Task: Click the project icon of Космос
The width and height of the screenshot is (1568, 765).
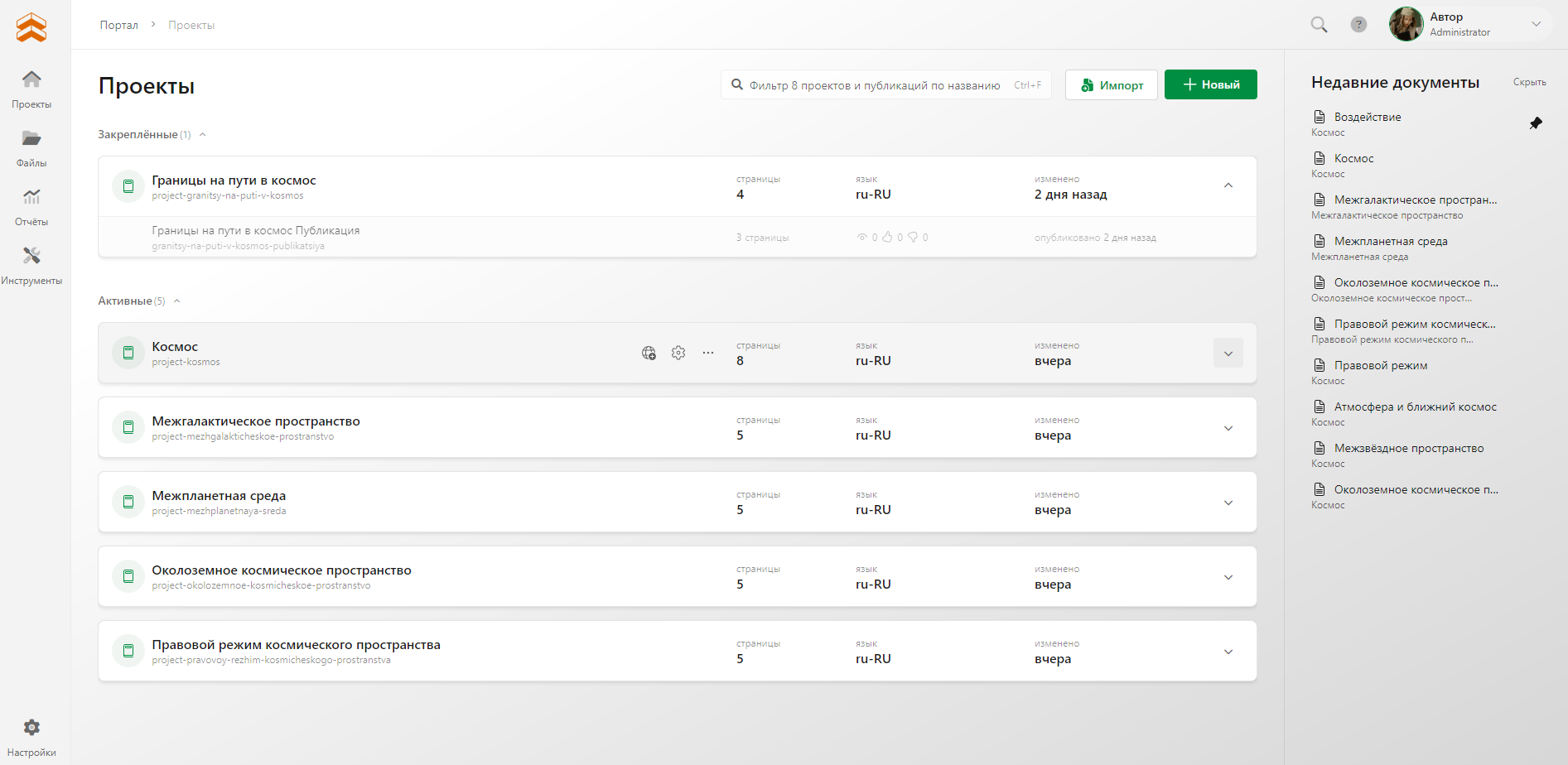Action: tap(128, 353)
